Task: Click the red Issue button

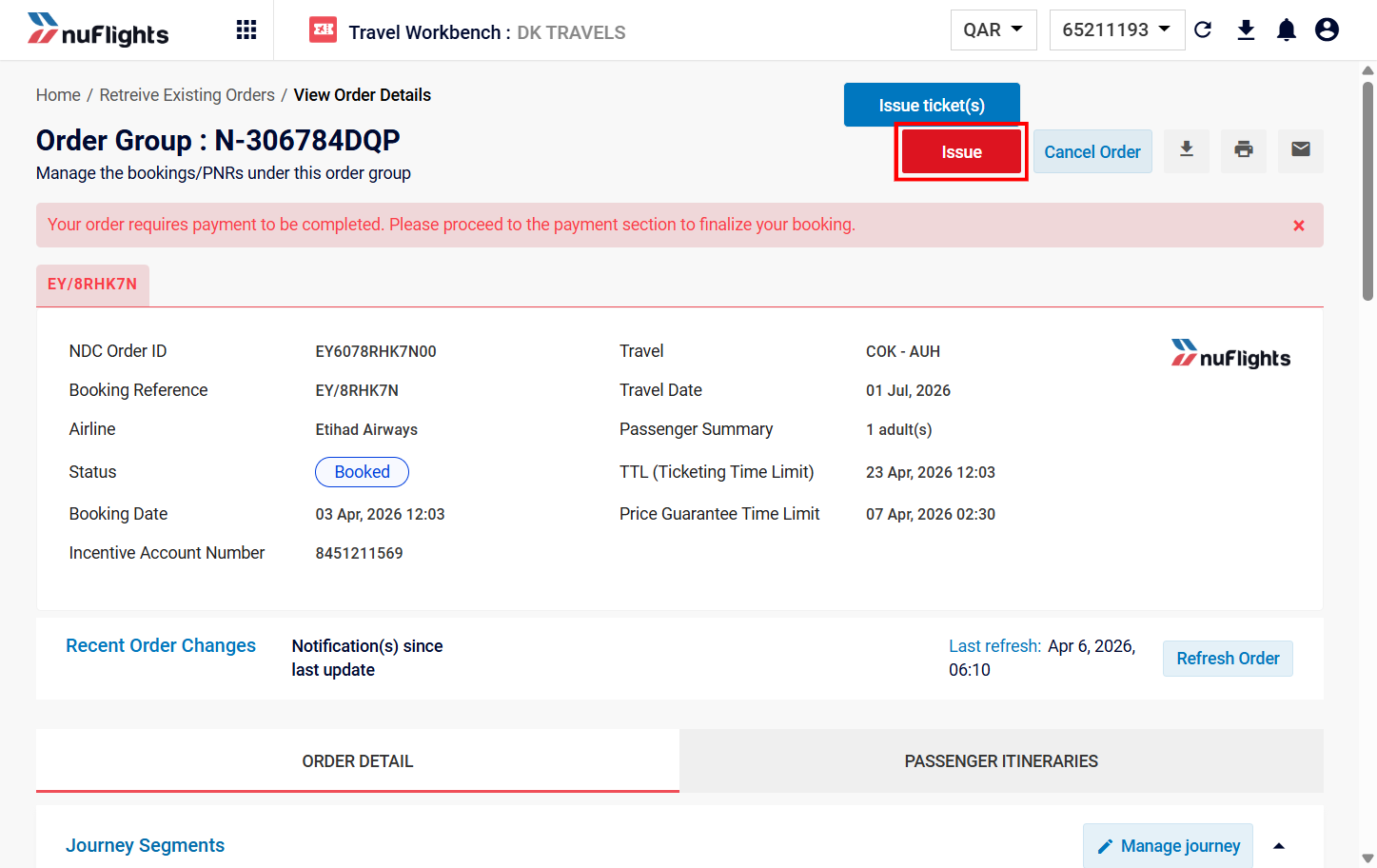Action: coord(961,152)
